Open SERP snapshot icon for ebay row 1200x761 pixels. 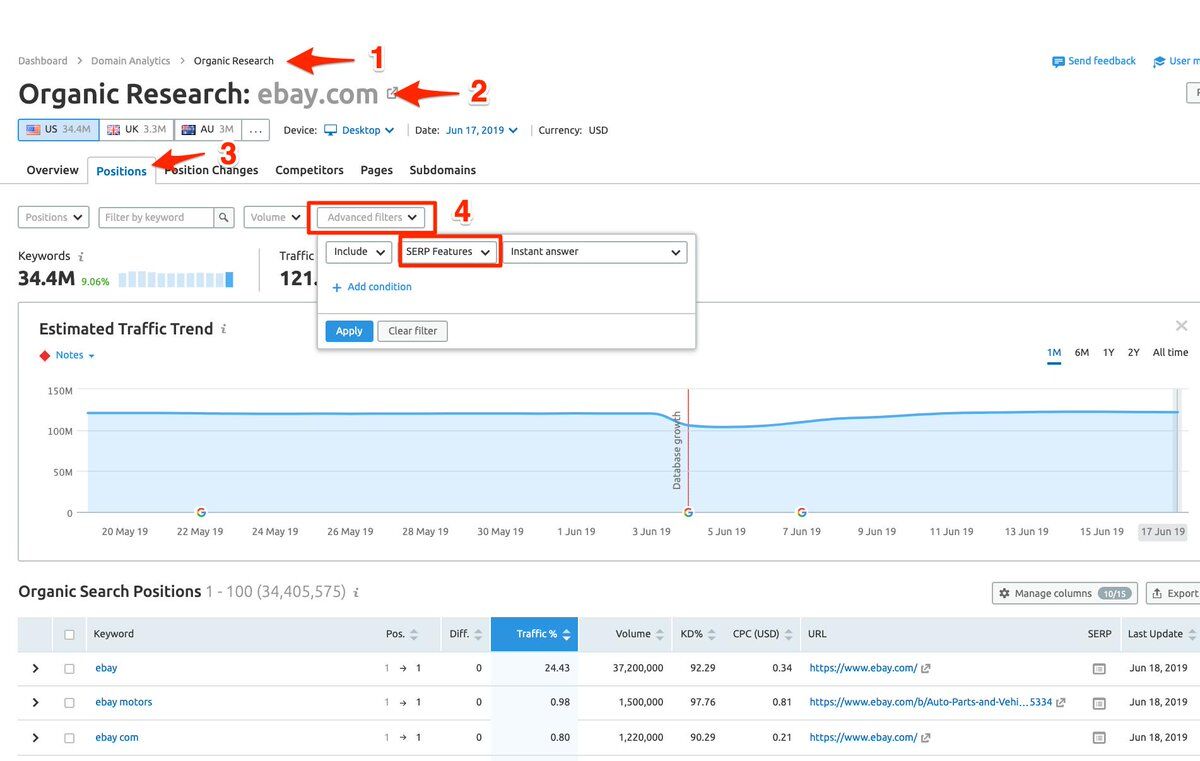pos(1099,669)
